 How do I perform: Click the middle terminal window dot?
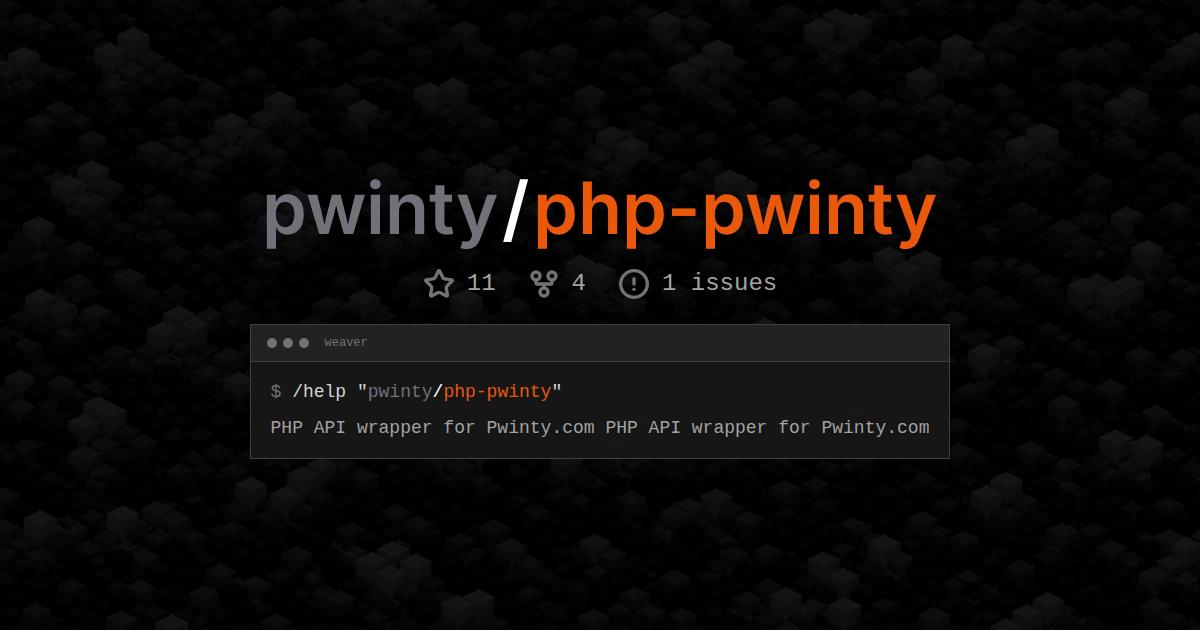pyautogui.click(x=288, y=343)
